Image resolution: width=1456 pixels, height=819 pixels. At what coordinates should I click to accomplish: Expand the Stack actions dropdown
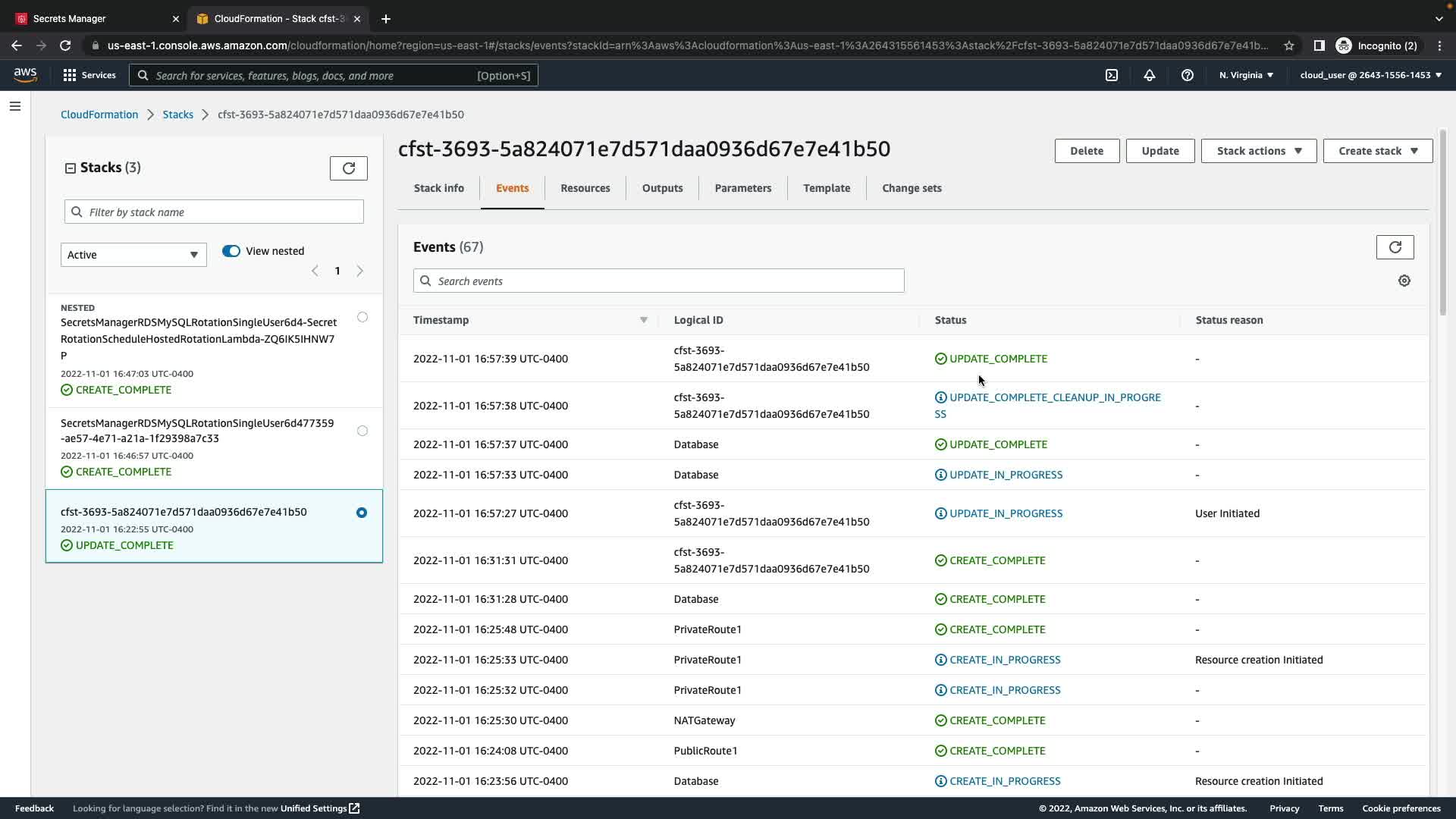(x=1259, y=151)
